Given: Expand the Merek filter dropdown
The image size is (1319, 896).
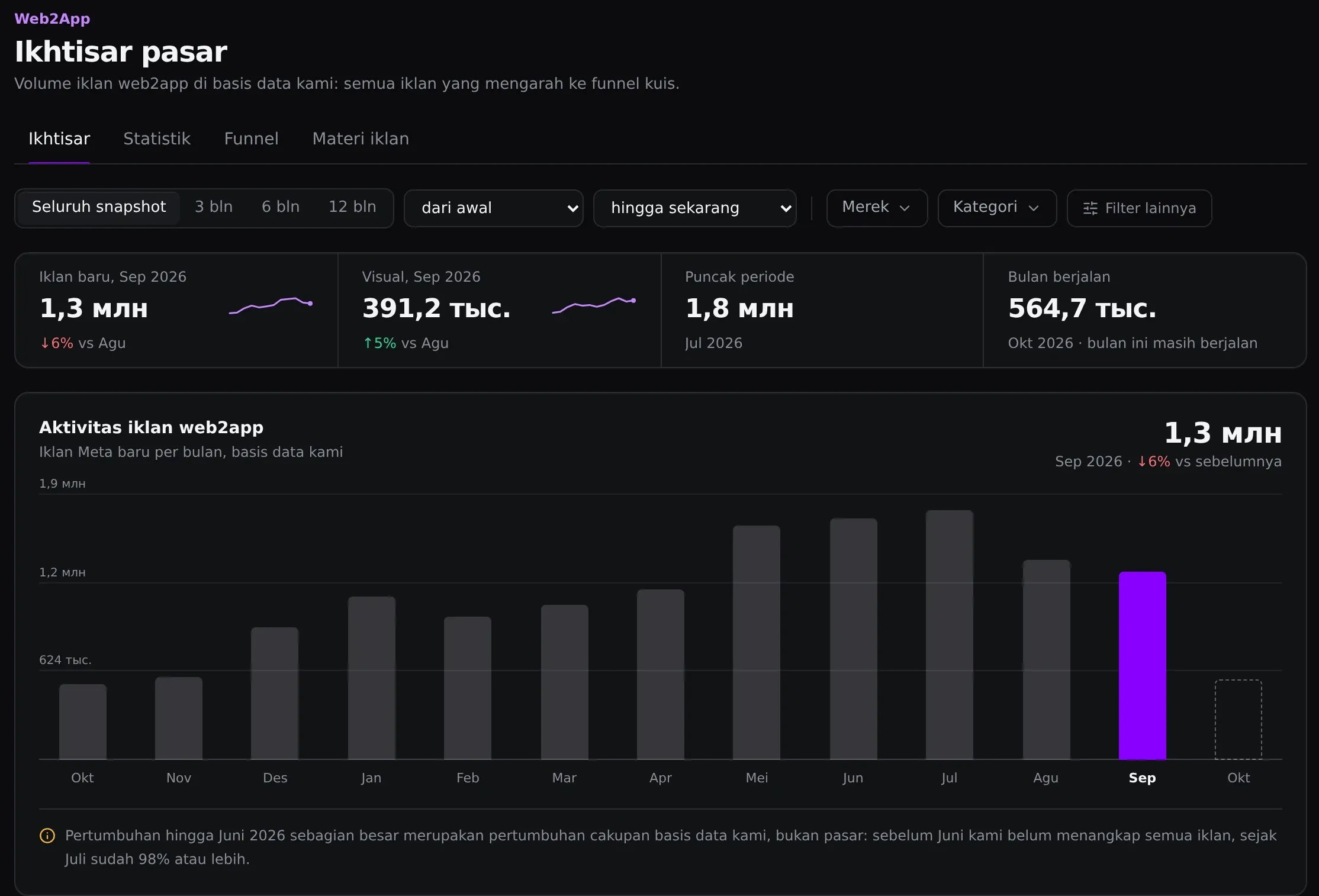Looking at the screenshot, I should point(877,208).
